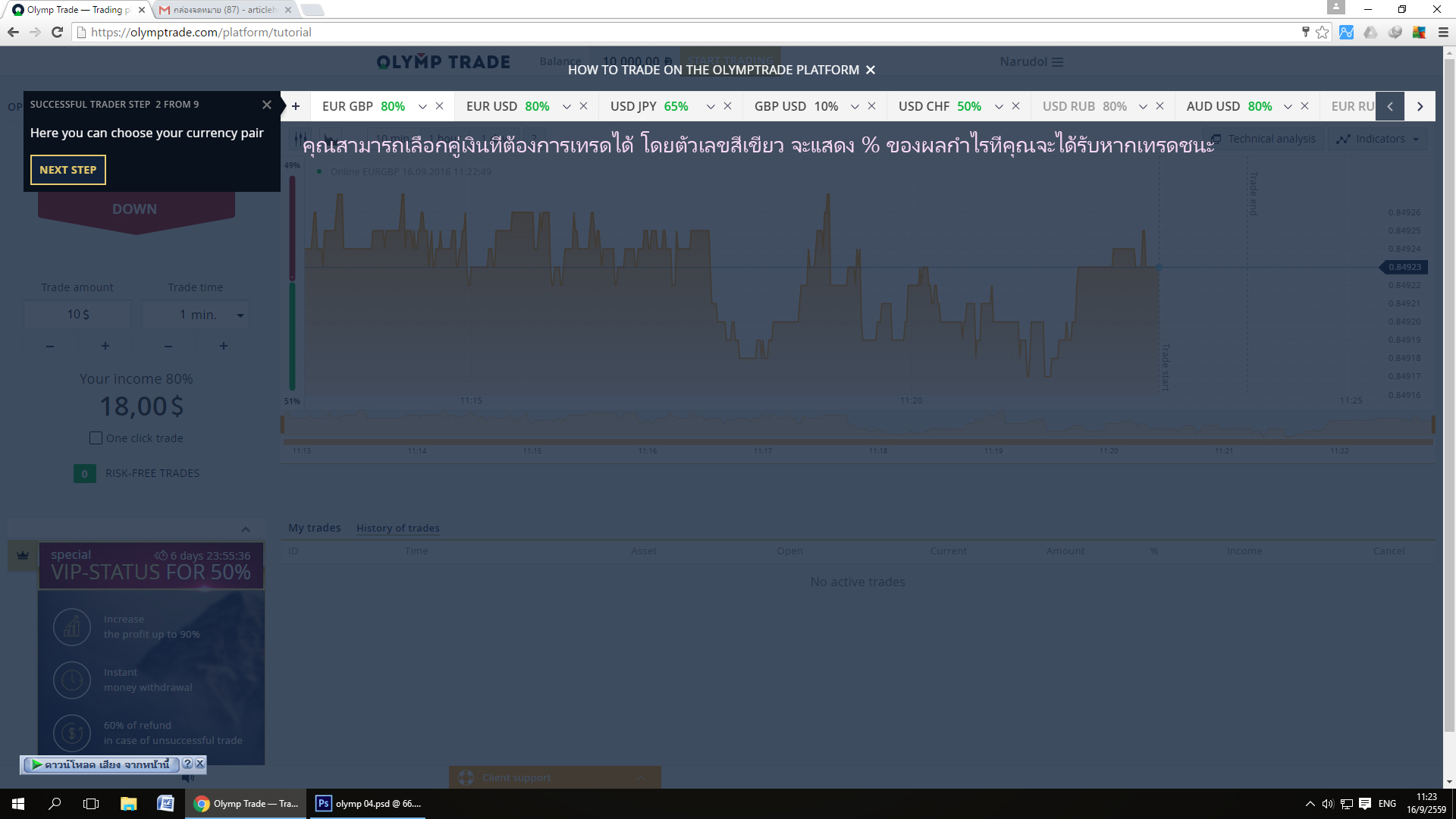Expand the EUR GBP pair dropdown
Image resolution: width=1456 pixels, height=819 pixels.
(x=422, y=107)
